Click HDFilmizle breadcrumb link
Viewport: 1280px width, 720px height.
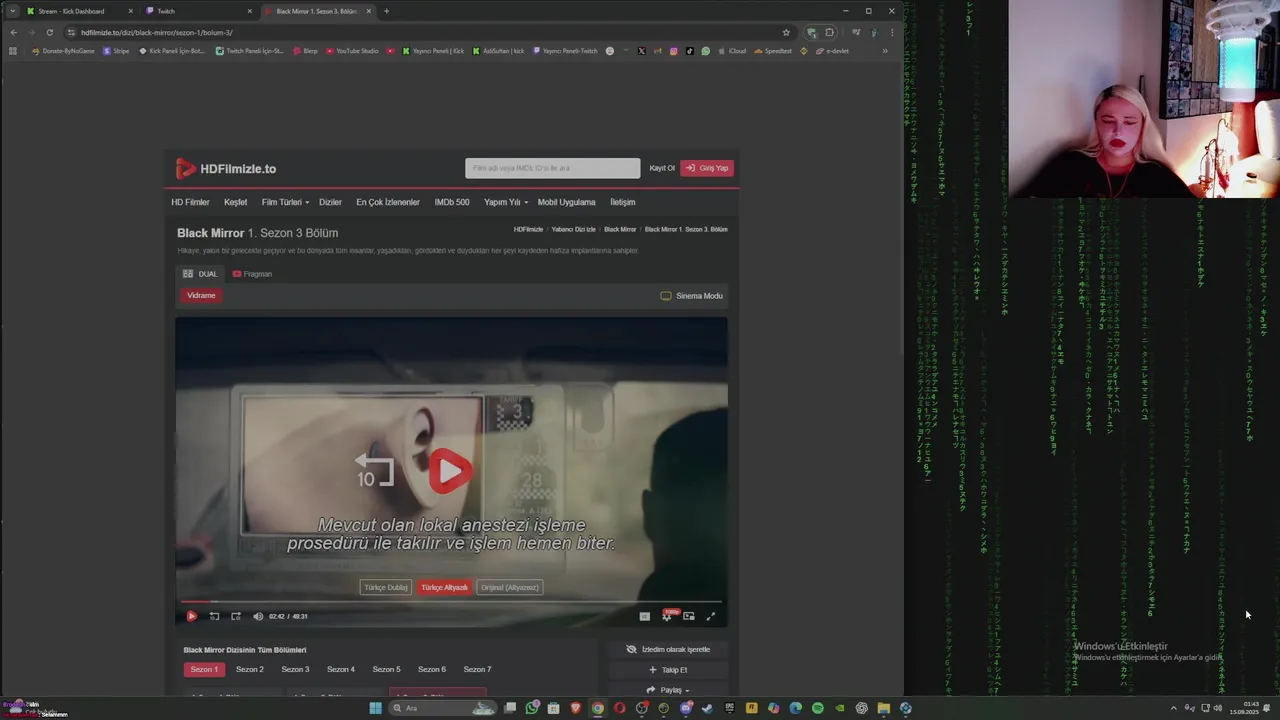(528, 230)
